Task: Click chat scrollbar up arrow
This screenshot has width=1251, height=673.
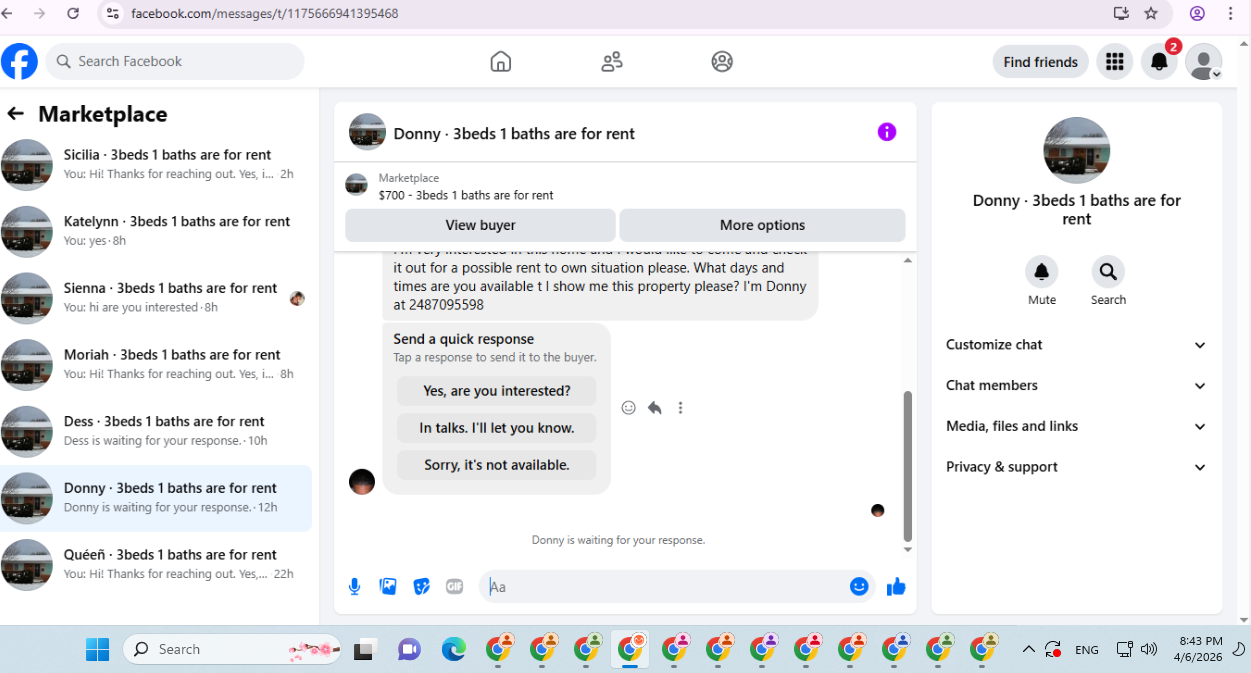Action: [x=908, y=260]
